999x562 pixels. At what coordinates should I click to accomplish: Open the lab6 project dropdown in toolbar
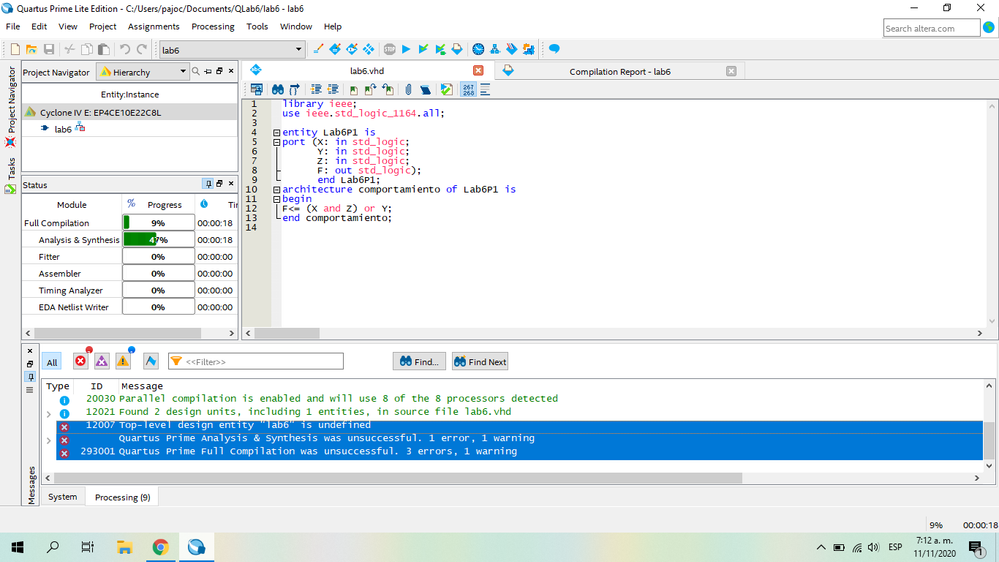tap(298, 50)
